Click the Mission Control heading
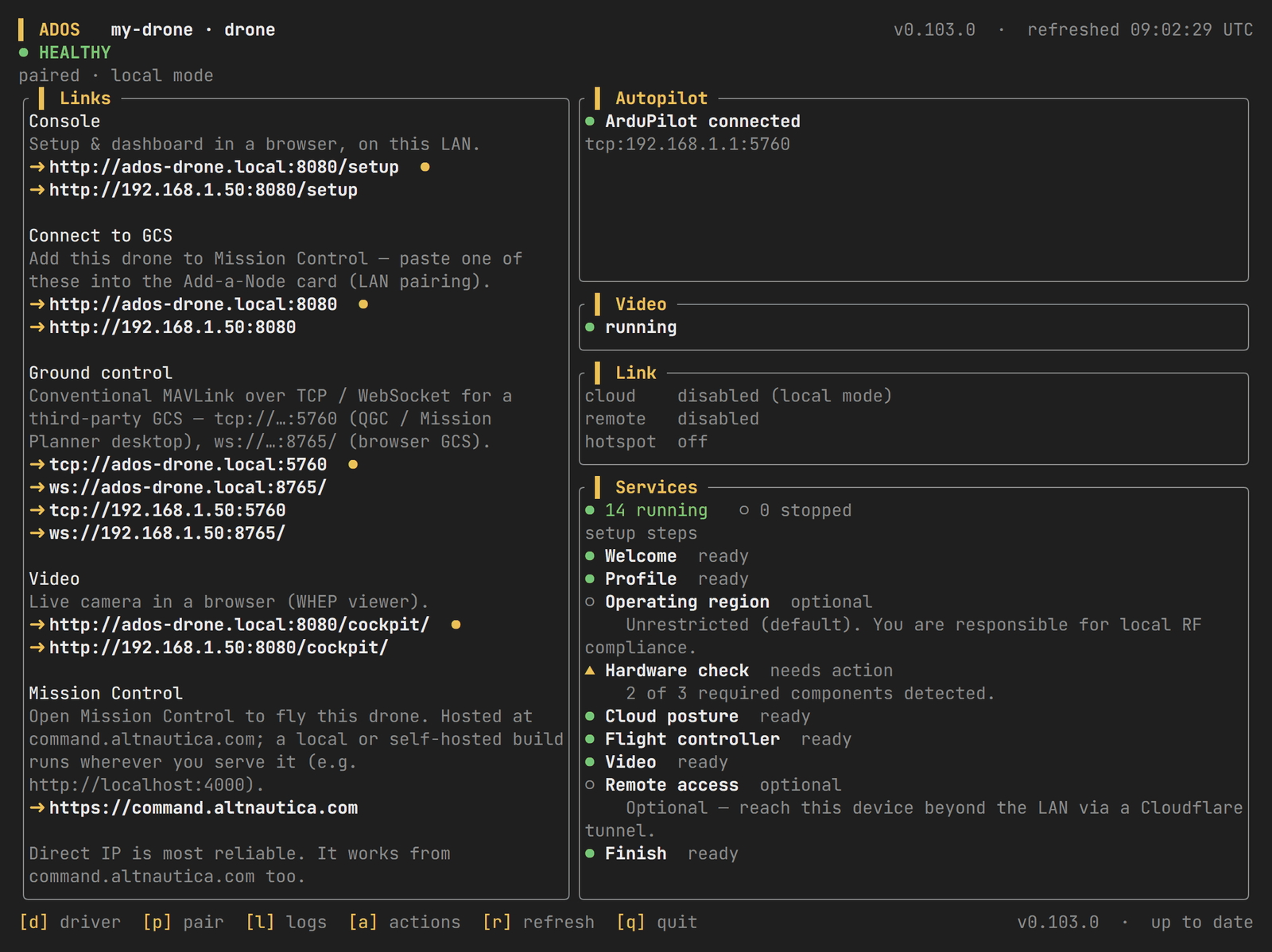Viewport: 1272px width, 952px height. pos(106,693)
